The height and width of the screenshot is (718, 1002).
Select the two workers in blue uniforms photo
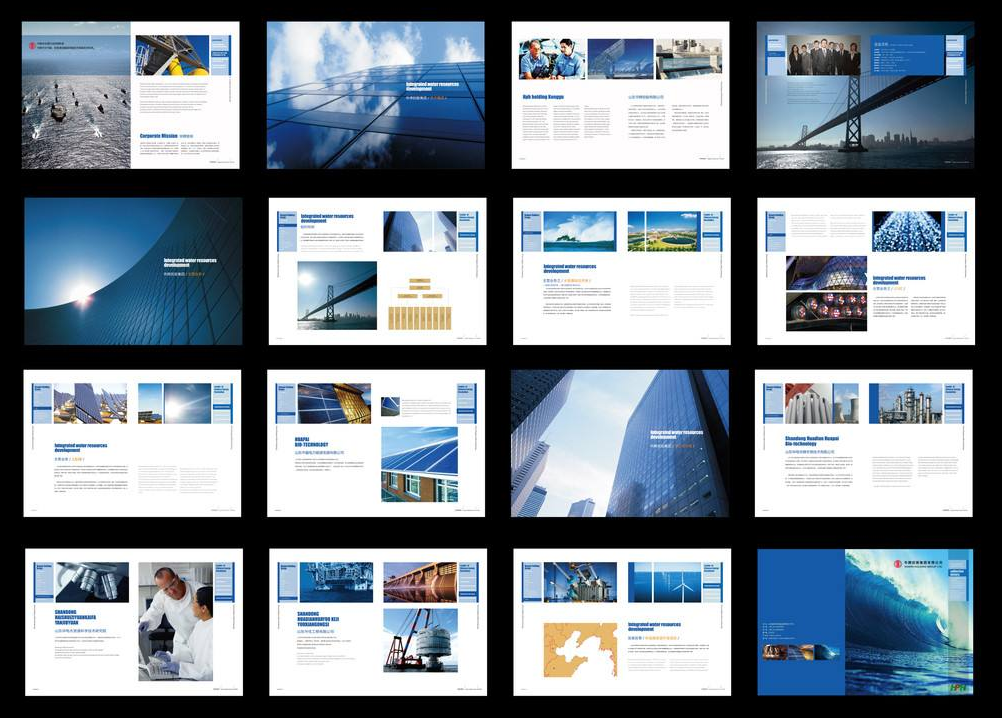pos(550,58)
